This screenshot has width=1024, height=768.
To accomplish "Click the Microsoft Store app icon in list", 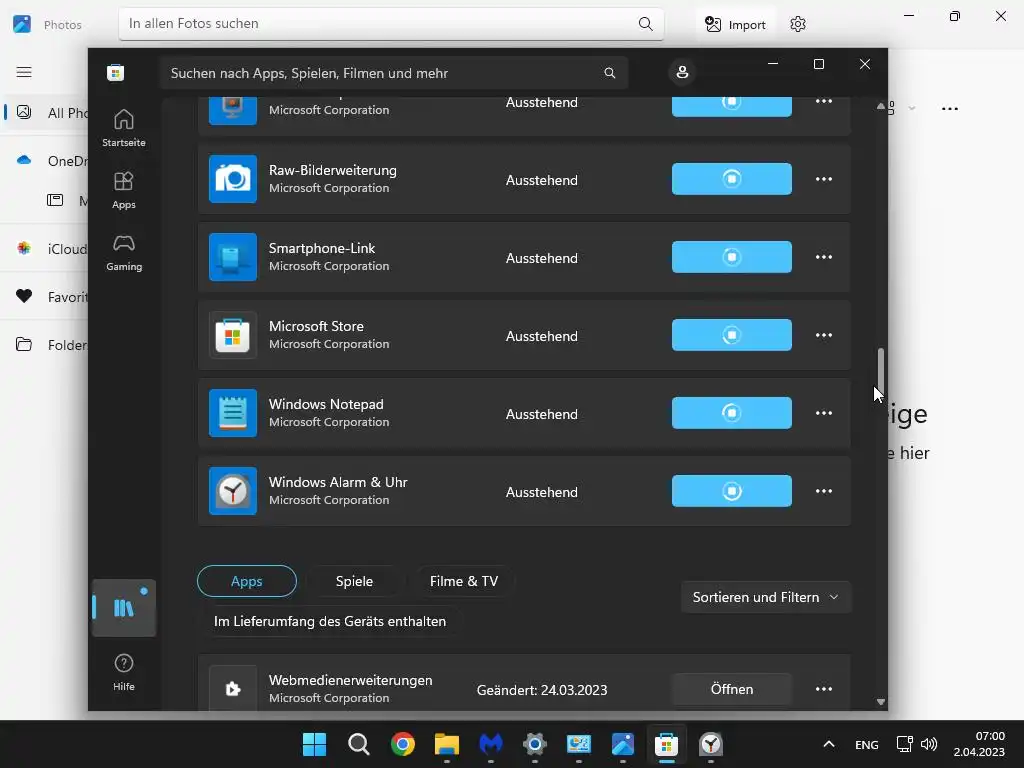I will (x=233, y=335).
